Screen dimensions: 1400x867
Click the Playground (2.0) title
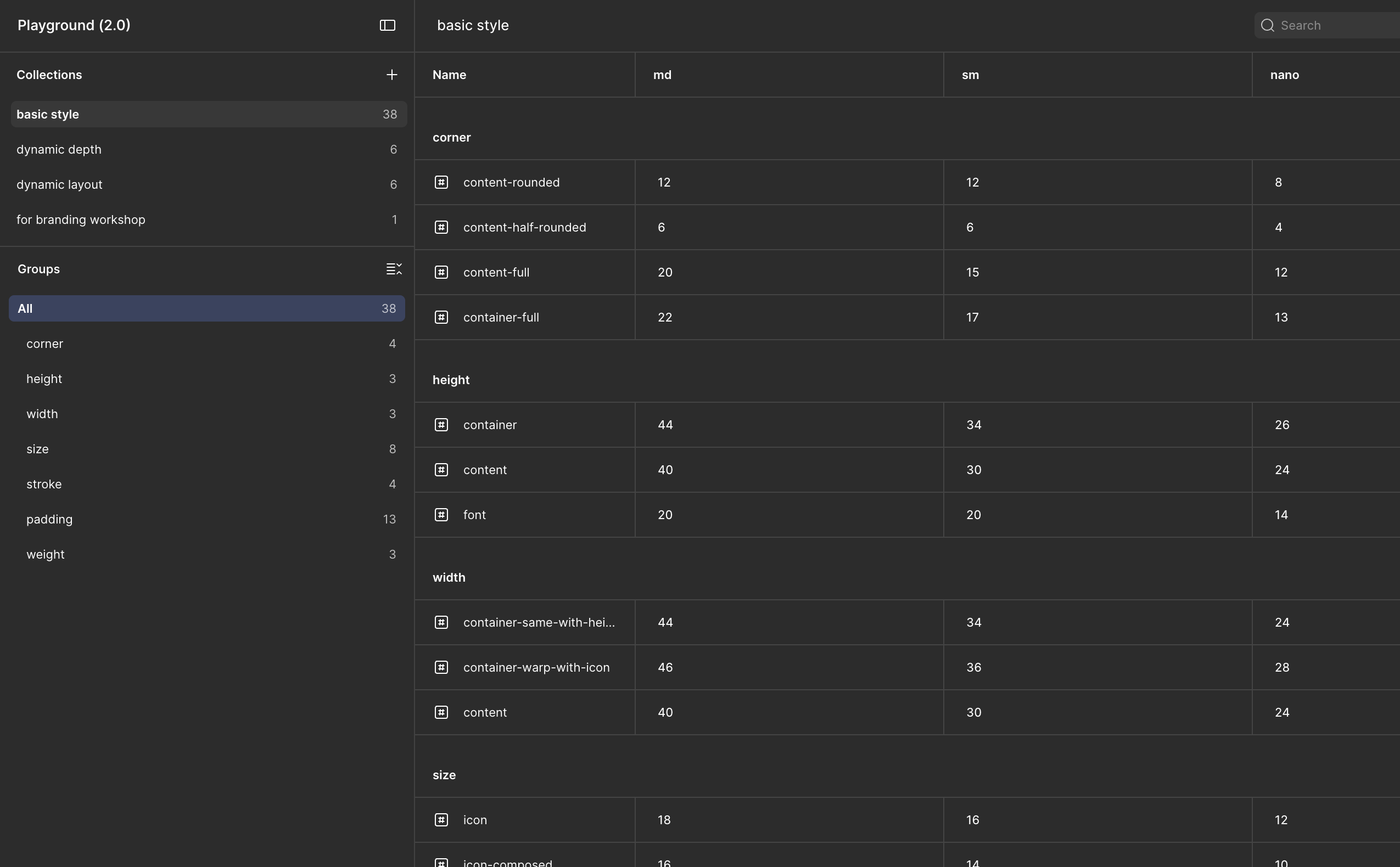click(x=74, y=25)
